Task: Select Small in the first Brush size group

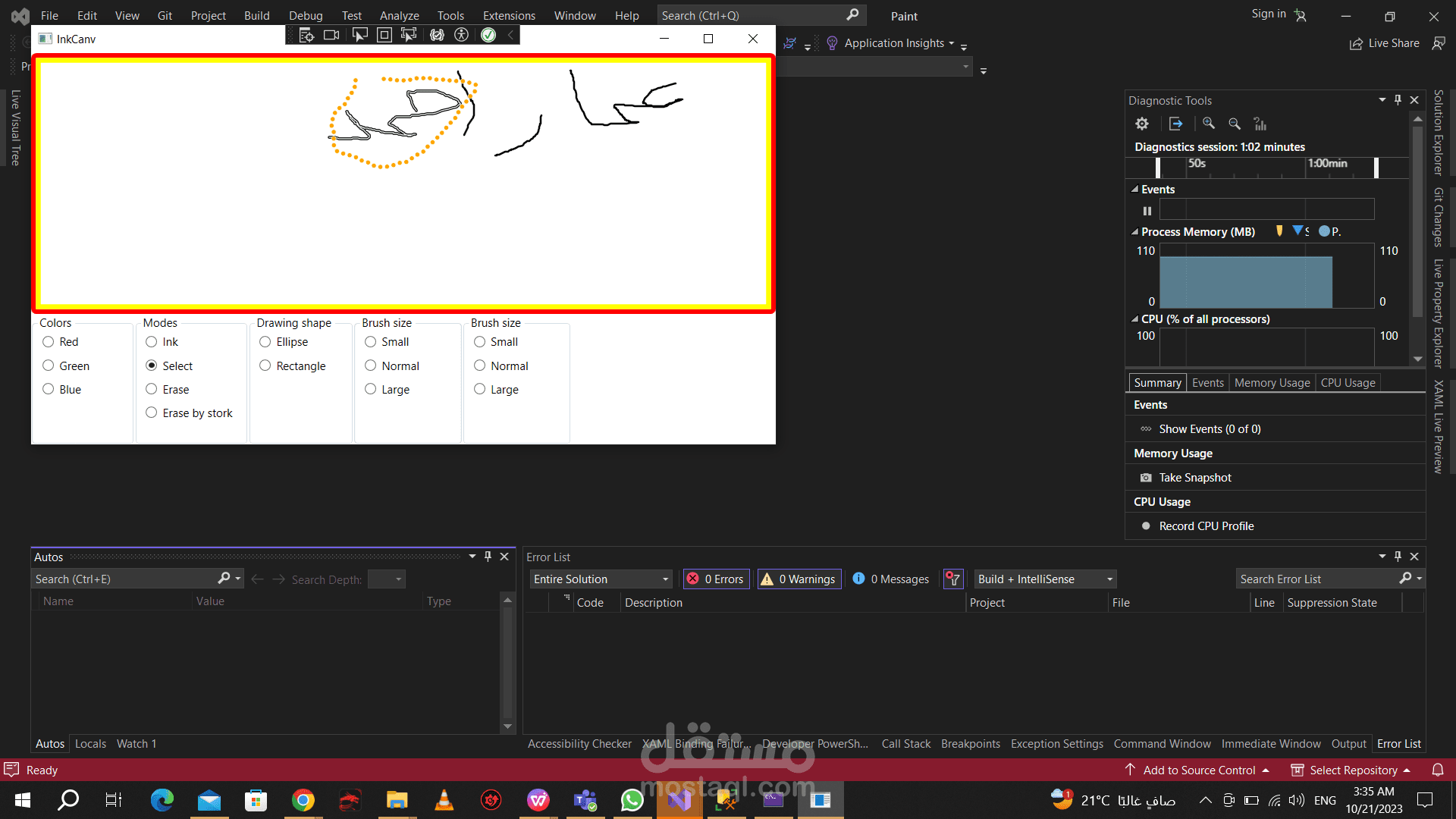Action: click(x=371, y=342)
